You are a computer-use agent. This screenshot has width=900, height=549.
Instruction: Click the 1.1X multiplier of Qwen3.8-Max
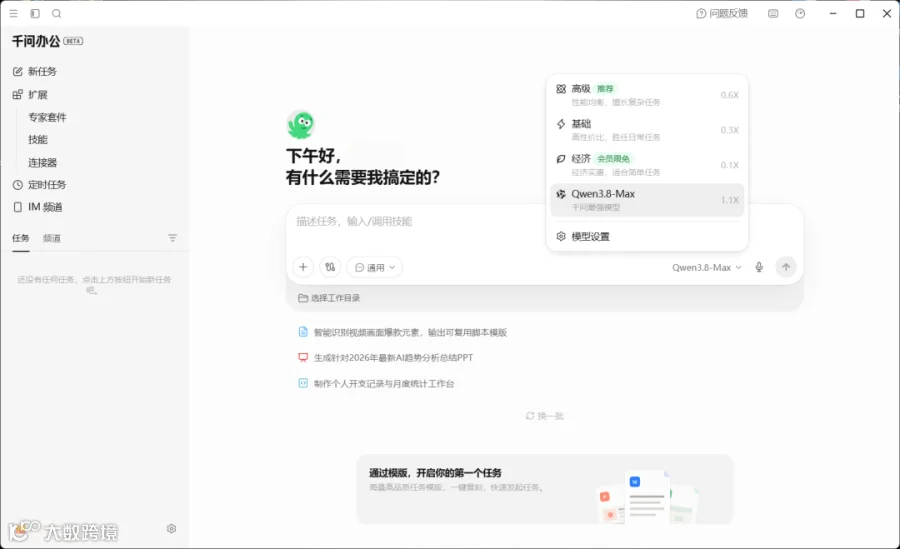pyautogui.click(x=730, y=200)
